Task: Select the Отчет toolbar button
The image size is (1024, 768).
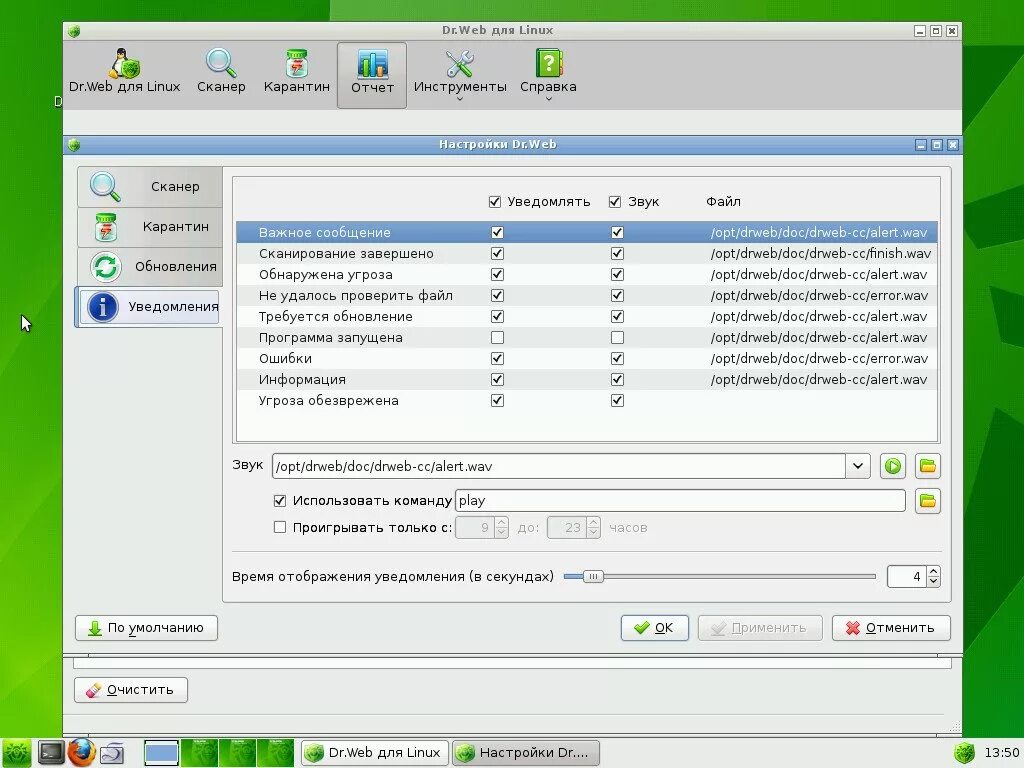Action: [372, 75]
